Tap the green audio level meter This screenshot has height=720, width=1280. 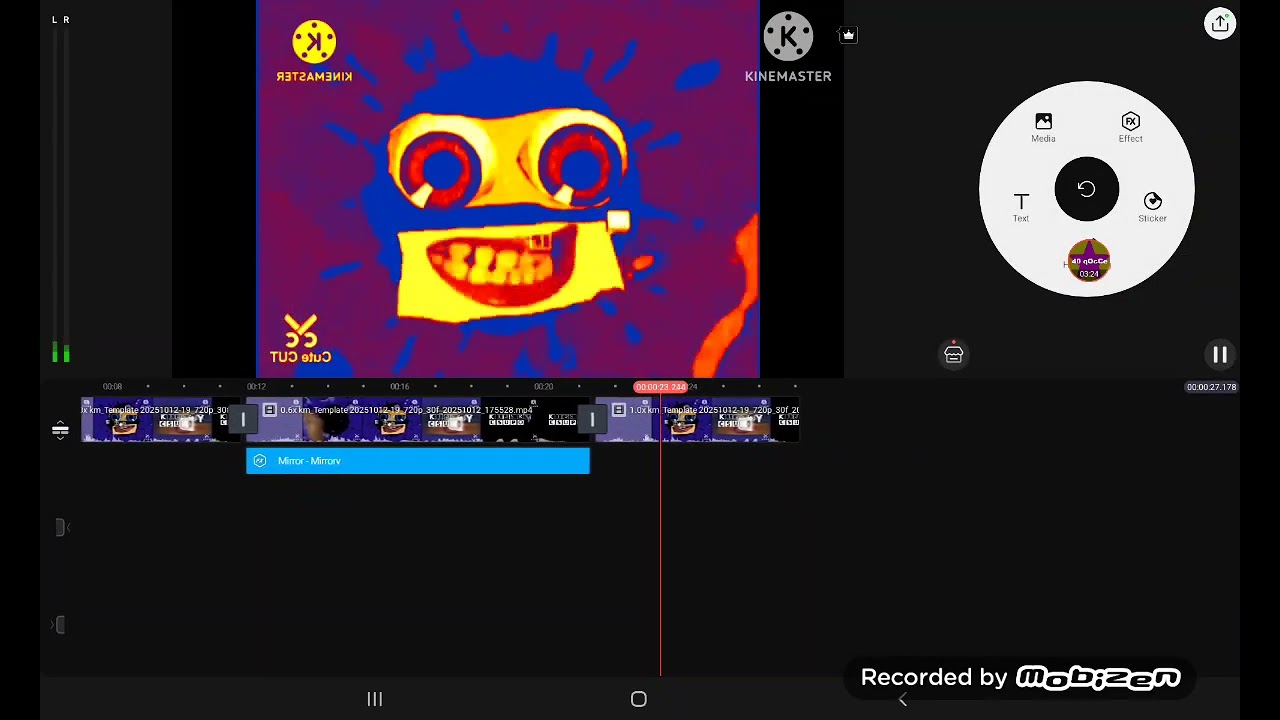[x=61, y=353]
